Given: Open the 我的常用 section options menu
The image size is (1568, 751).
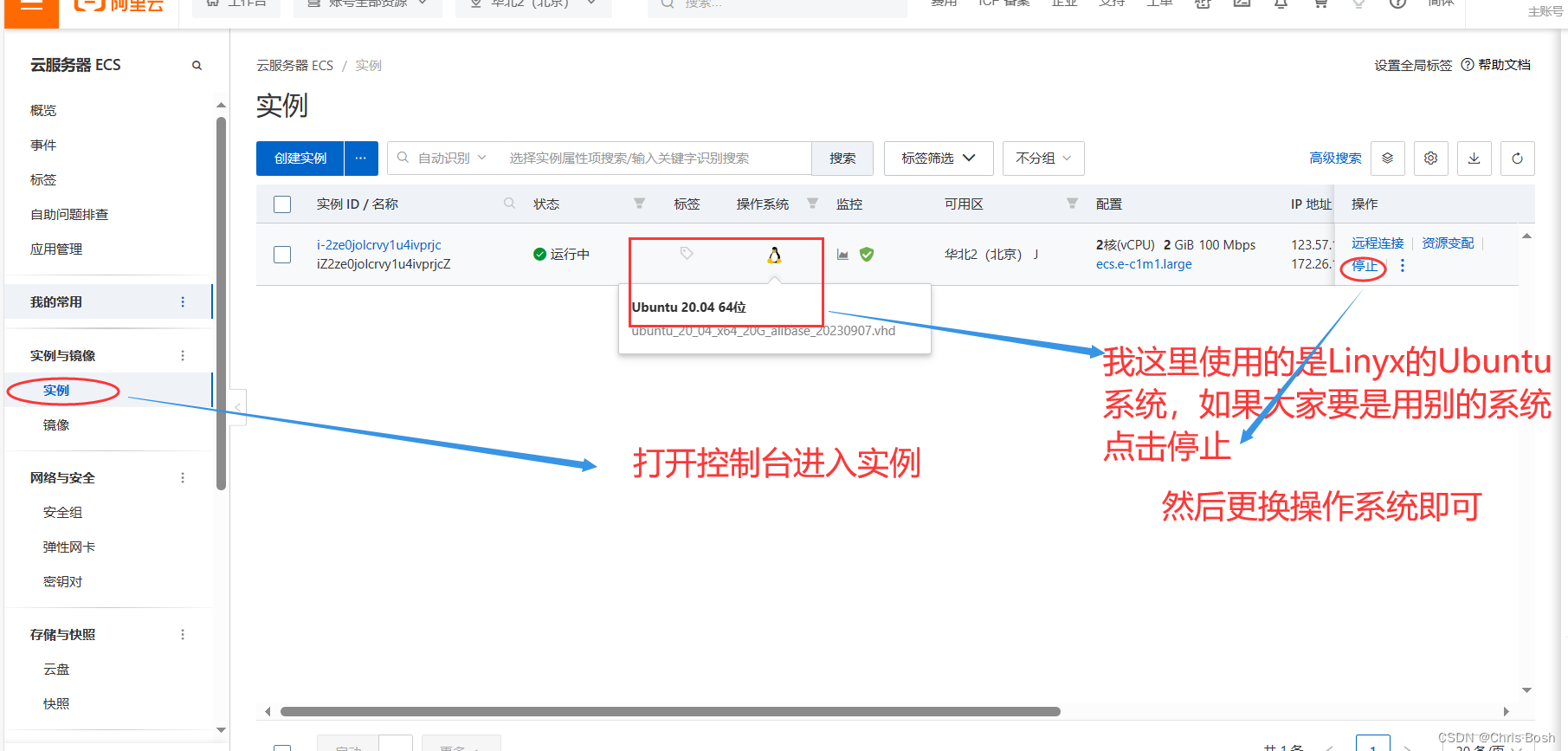Looking at the screenshot, I should pyautogui.click(x=183, y=302).
